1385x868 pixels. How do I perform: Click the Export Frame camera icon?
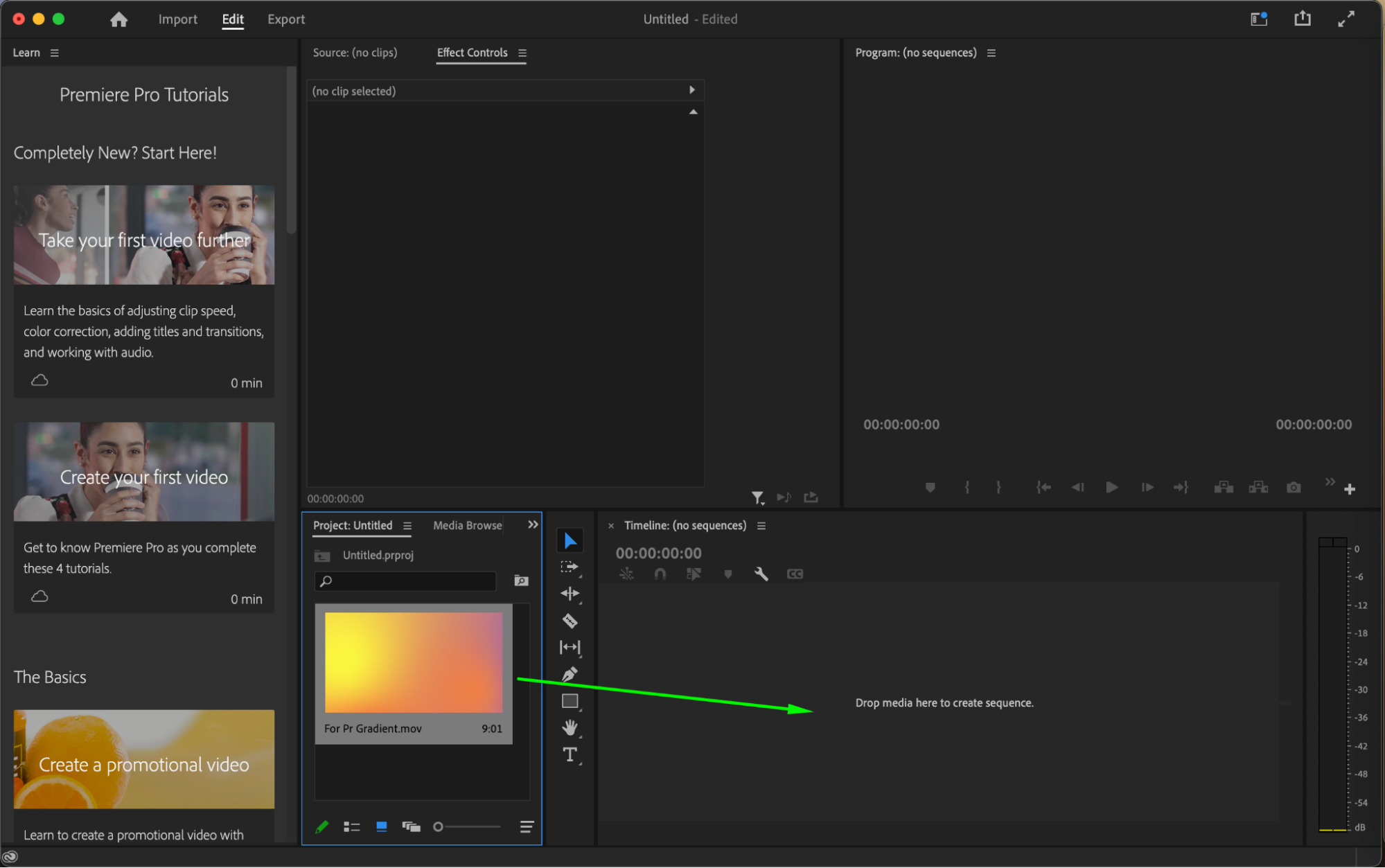[x=1293, y=488]
